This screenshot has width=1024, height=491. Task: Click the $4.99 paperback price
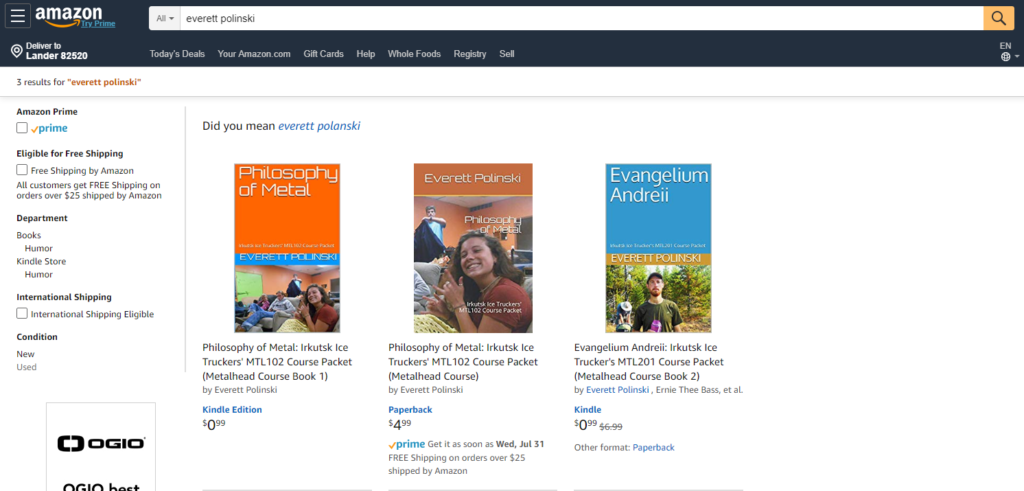(400, 424)
